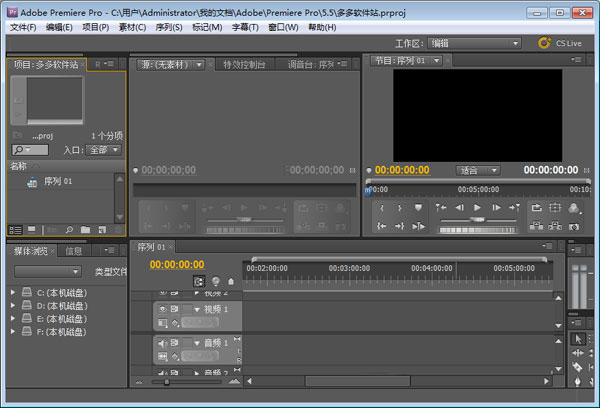Click the Export Frame camera icon
The height and width of the screenshot is (408, 600).
(573, 226)
